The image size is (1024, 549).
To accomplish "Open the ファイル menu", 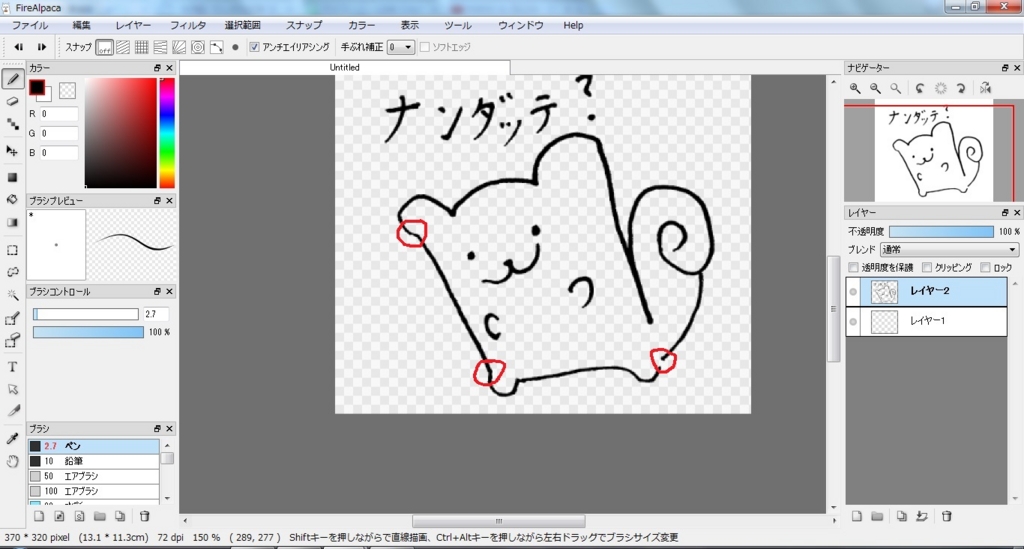I will tap(30, 25).
